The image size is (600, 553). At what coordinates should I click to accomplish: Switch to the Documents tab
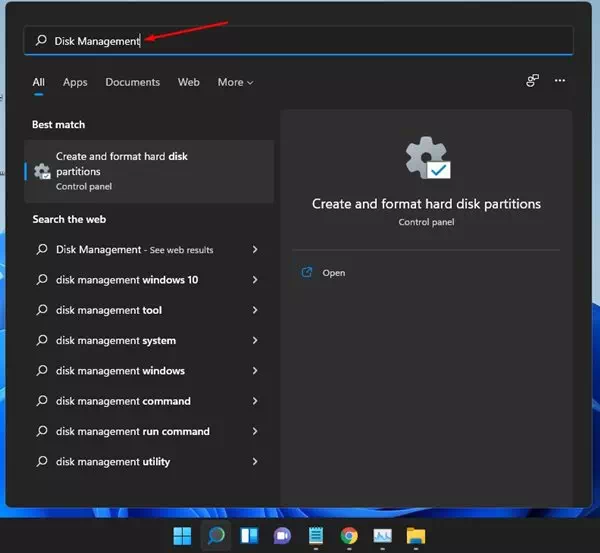coord(132,82)
